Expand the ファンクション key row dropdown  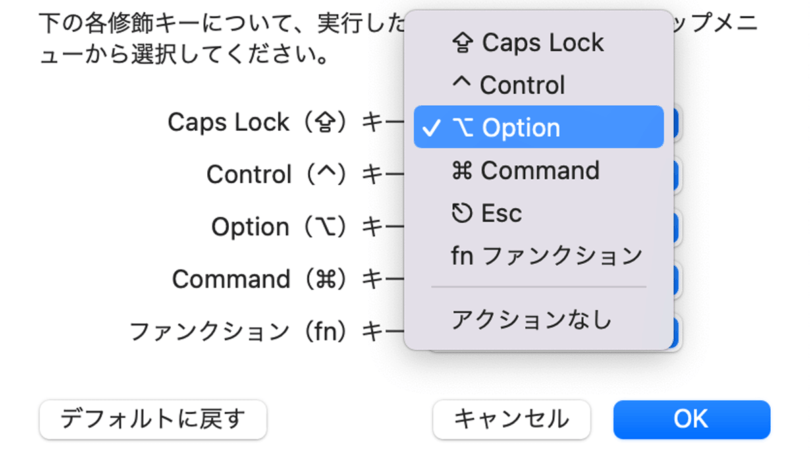pyautogui.click(x=675, y=331)
